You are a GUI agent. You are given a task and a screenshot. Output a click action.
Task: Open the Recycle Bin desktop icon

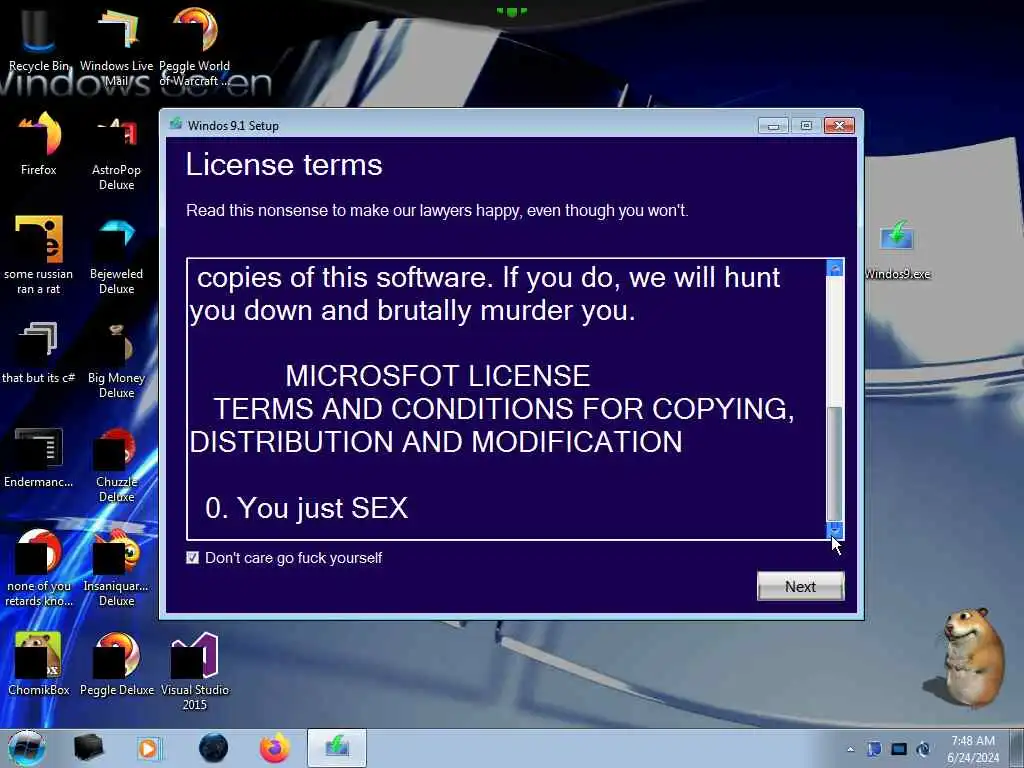click(x=39, y=38)
